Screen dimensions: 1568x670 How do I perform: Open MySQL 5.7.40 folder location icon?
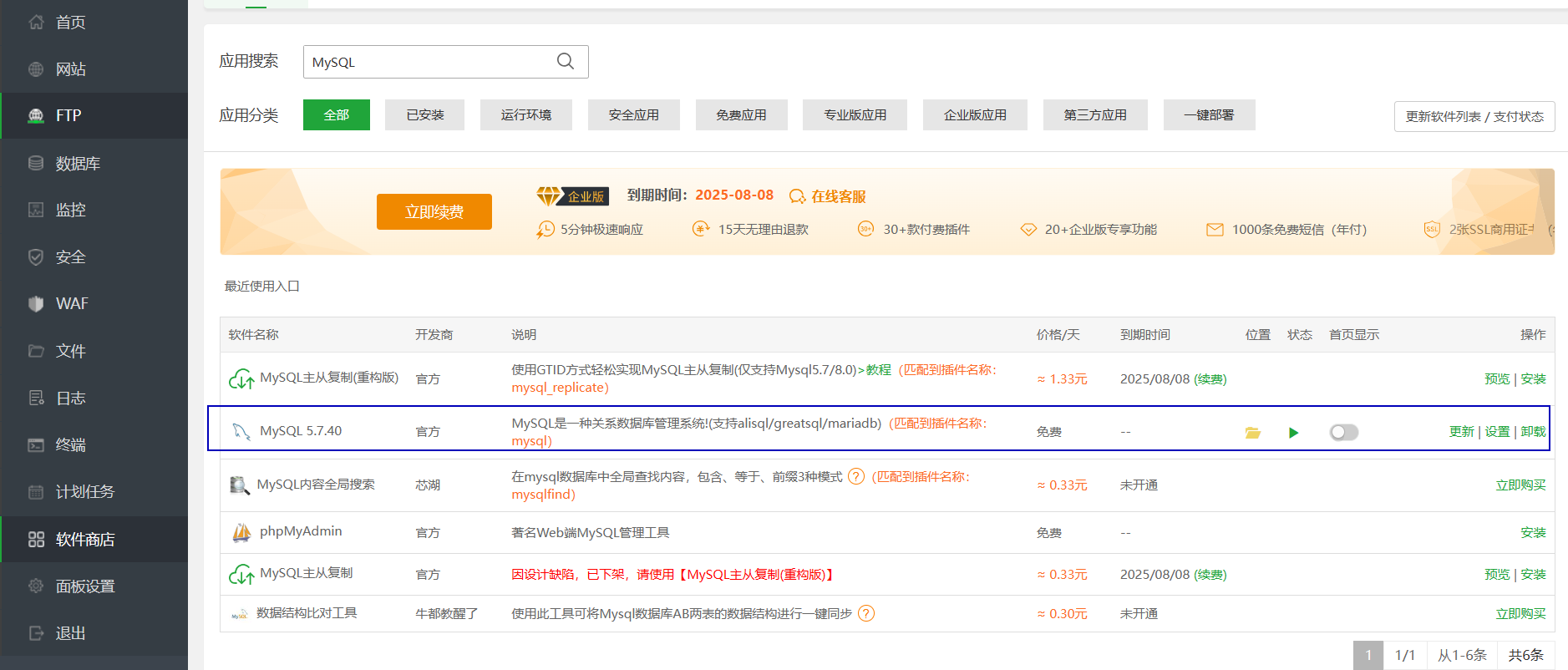pos(1252,433)
